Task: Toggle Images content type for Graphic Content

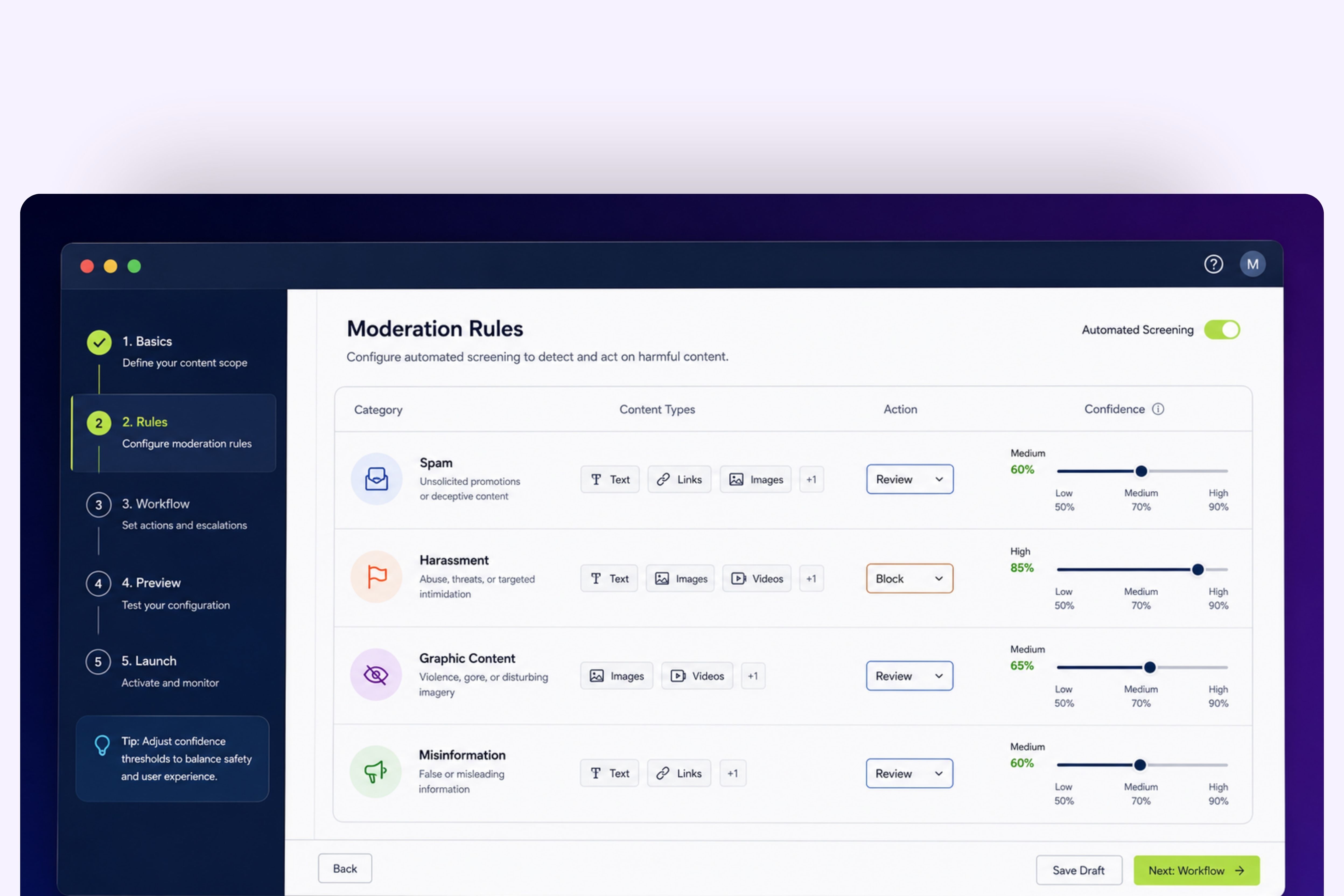Action: click(x=617, y=676)
